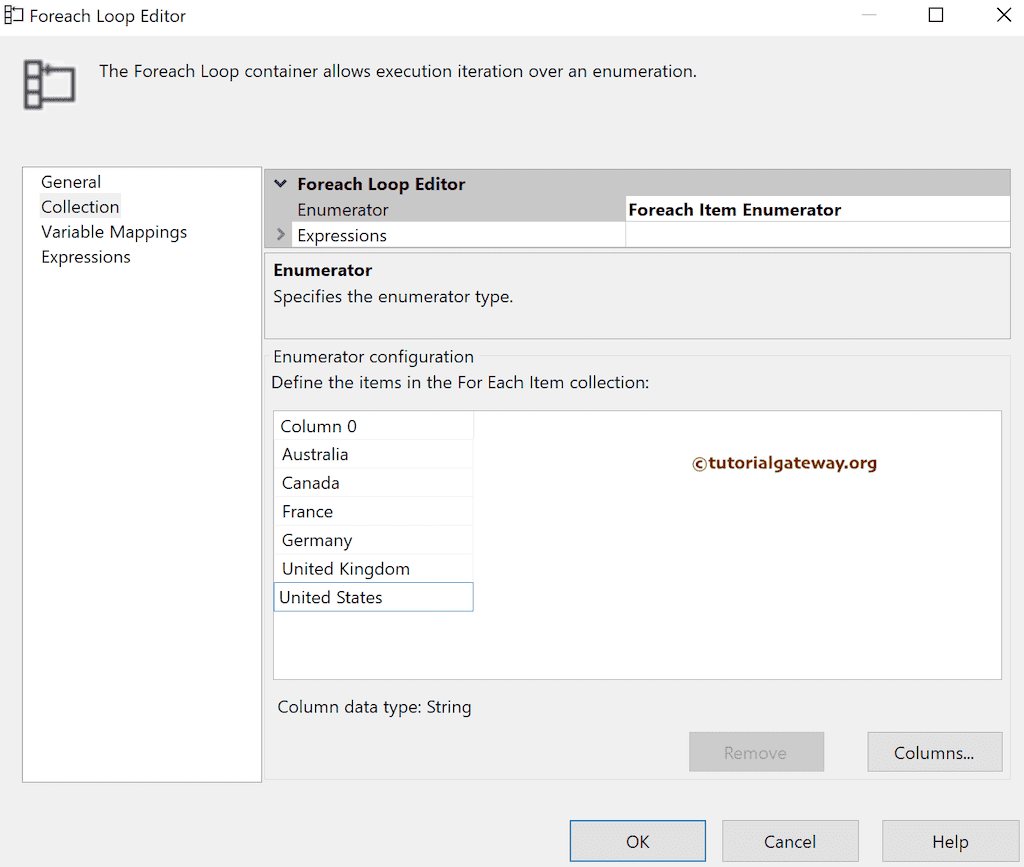Open Help for this dialog

949,841
